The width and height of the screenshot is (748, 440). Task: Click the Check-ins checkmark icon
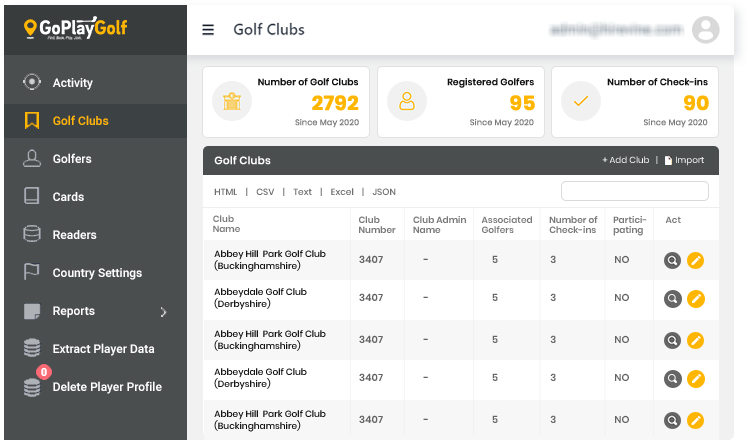pyautogui.click(x=581, y=101)
